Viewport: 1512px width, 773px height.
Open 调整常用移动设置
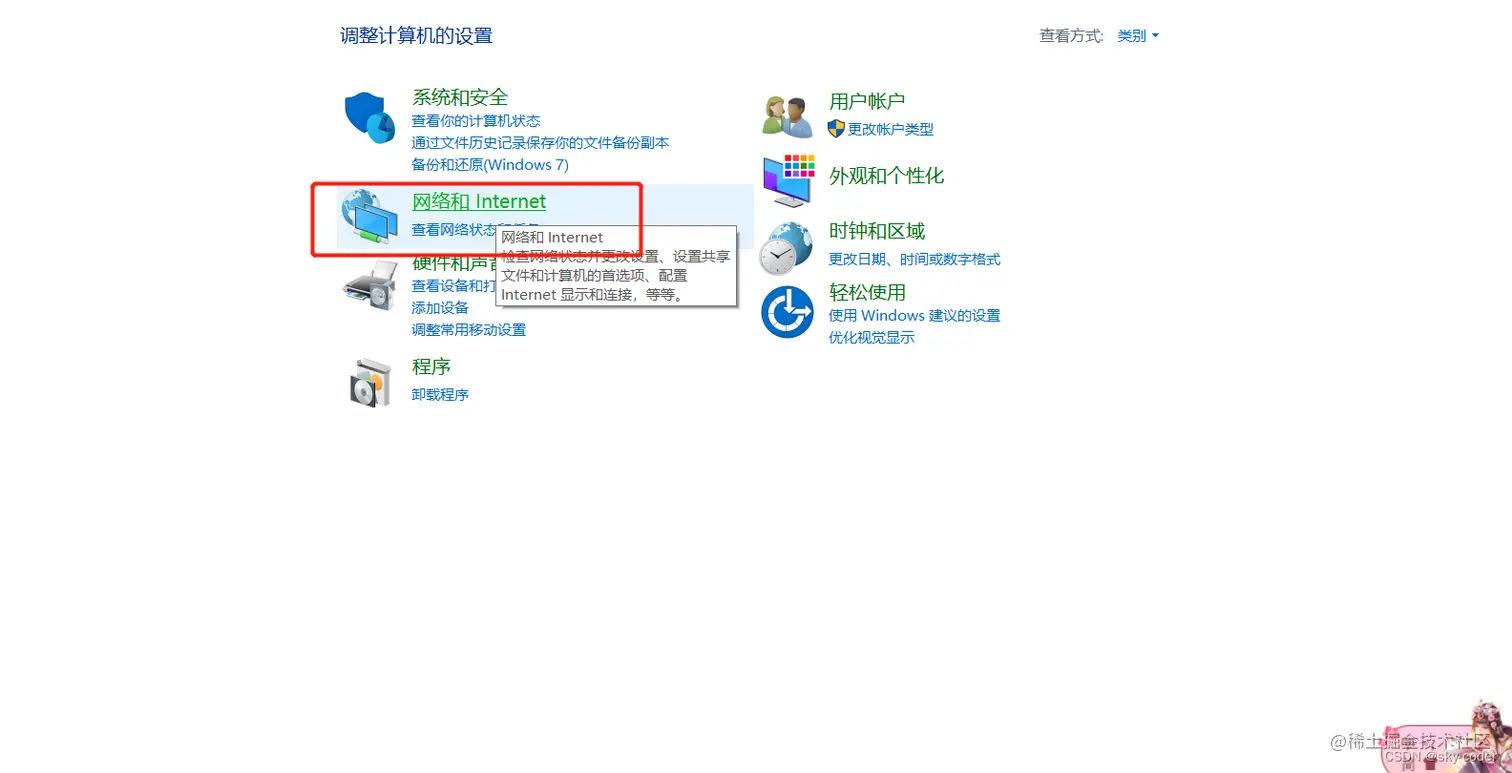point(468,329)
